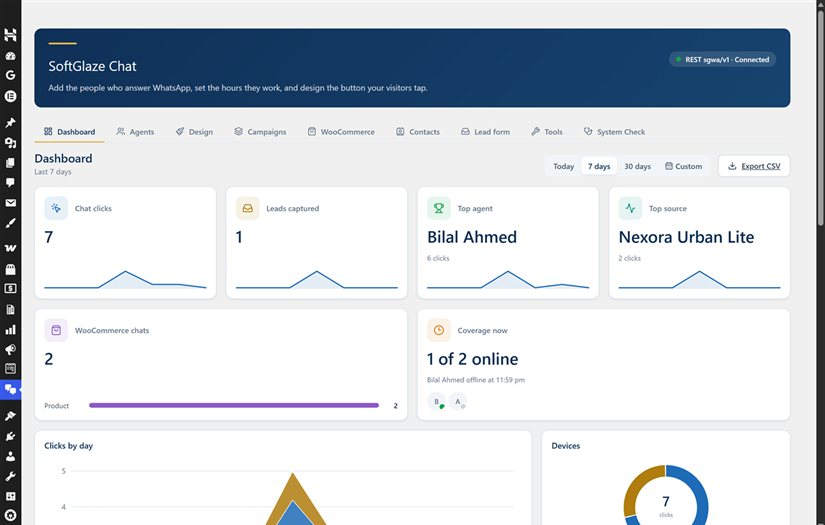Click the Export CSV button
The image size is (825, 525).
pyautogui.click(x=753, y=166)
